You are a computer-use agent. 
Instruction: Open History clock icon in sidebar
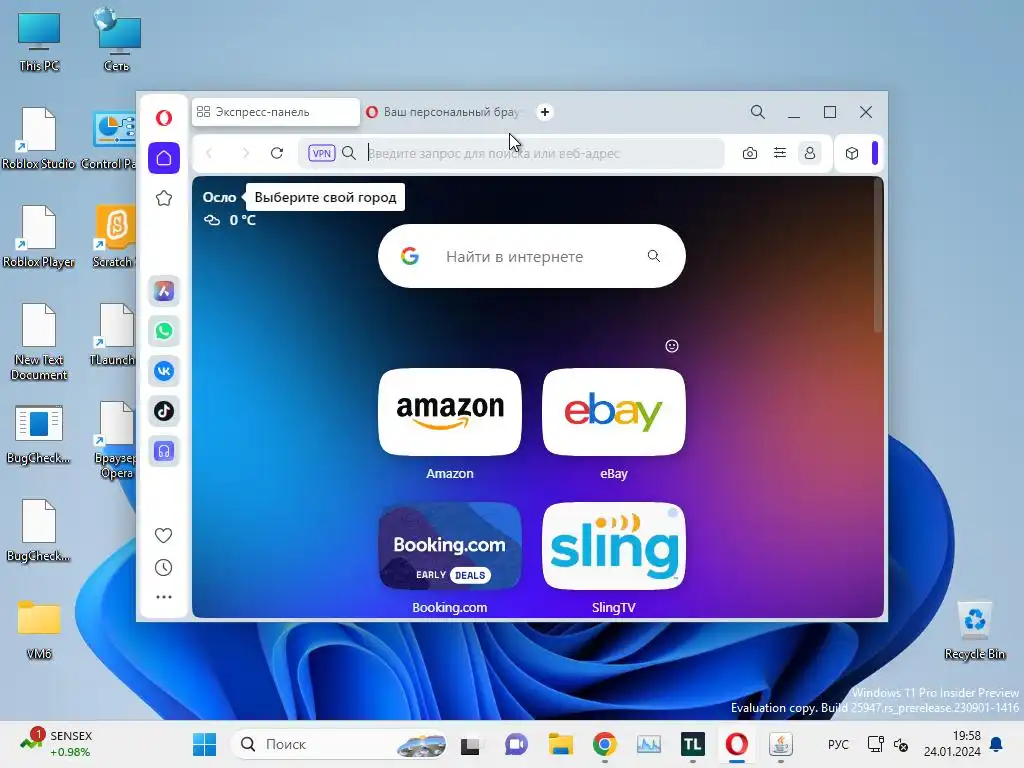point(163,568)
